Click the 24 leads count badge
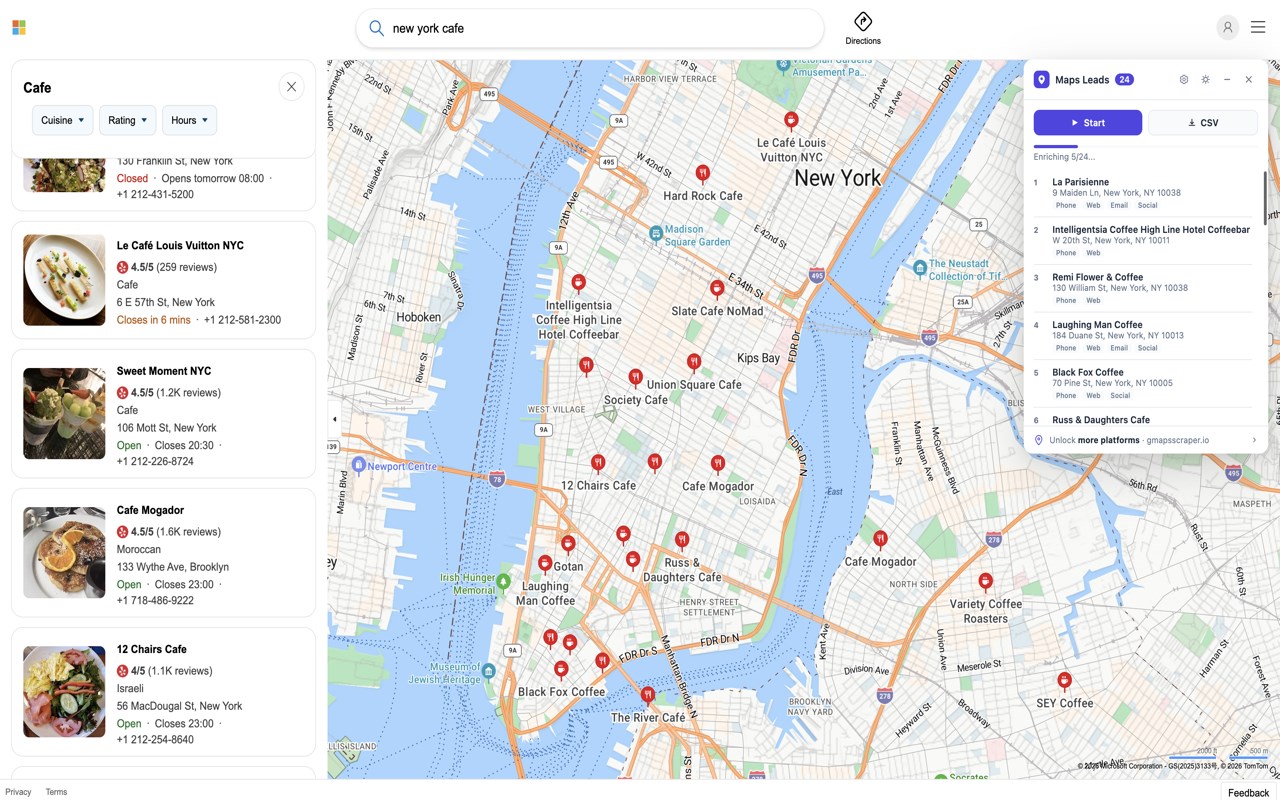 1124,80
